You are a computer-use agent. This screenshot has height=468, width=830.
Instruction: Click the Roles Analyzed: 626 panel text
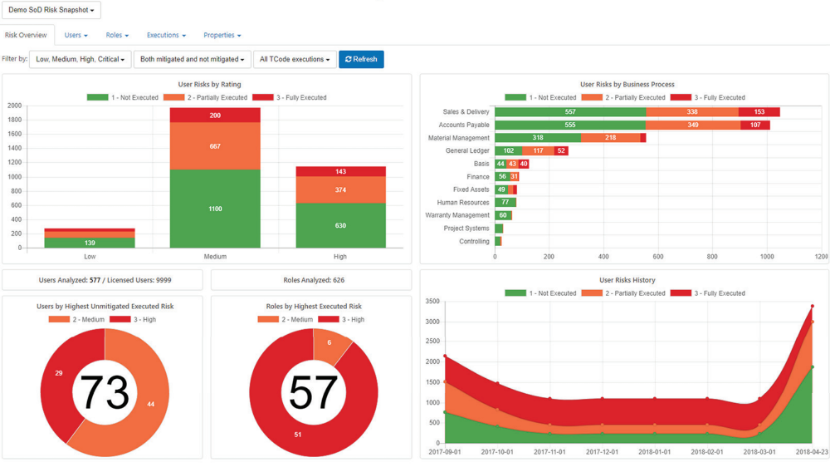click(x=314, y=280)
